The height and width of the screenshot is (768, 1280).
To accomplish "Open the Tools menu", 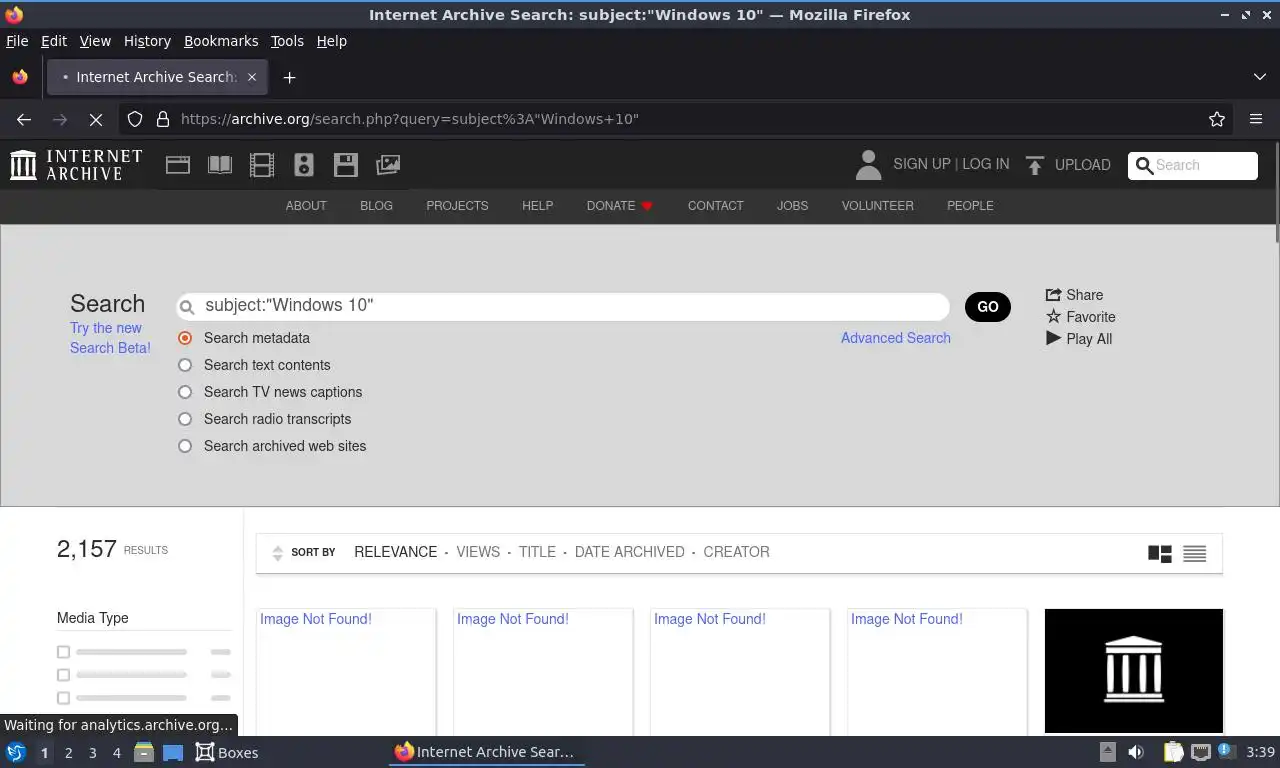I will pos(287,41).
